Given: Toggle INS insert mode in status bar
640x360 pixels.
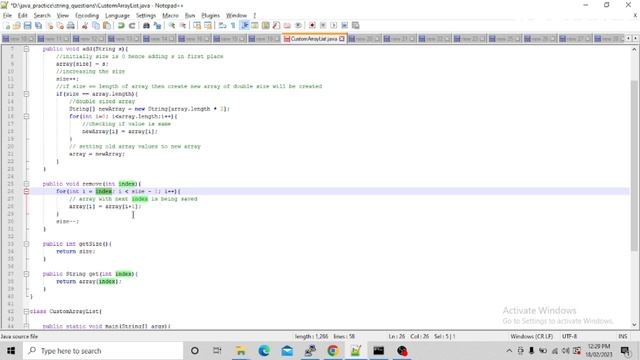Looking at the screenshot, I should point(622,336).
